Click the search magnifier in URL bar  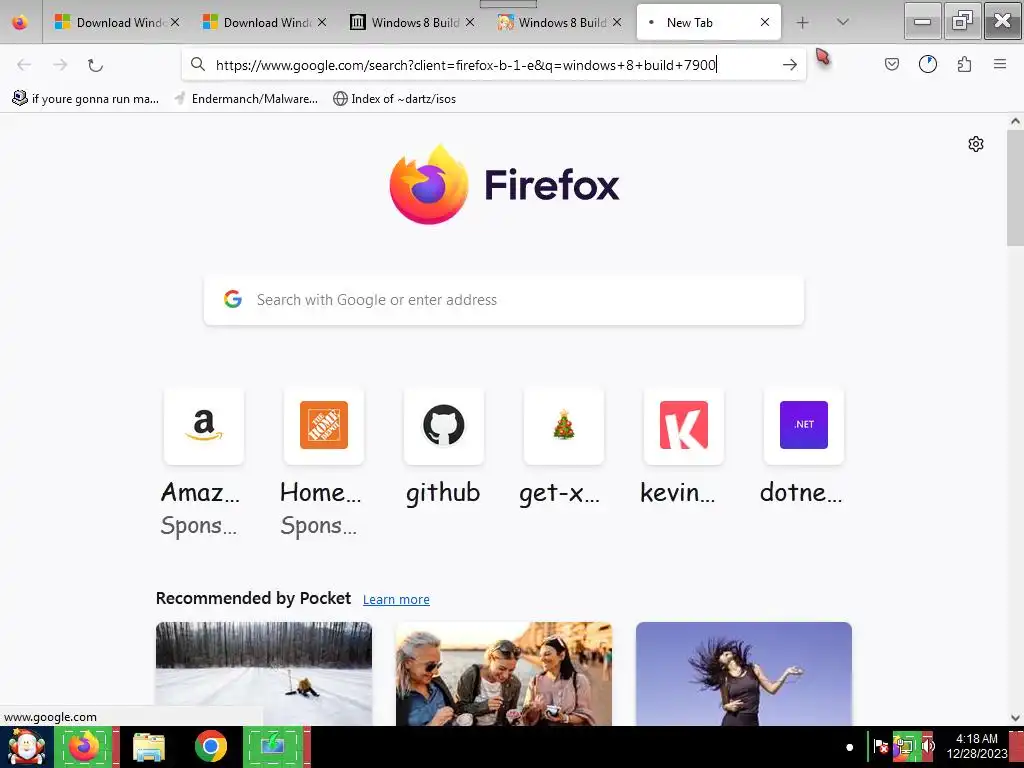[198, 64]
